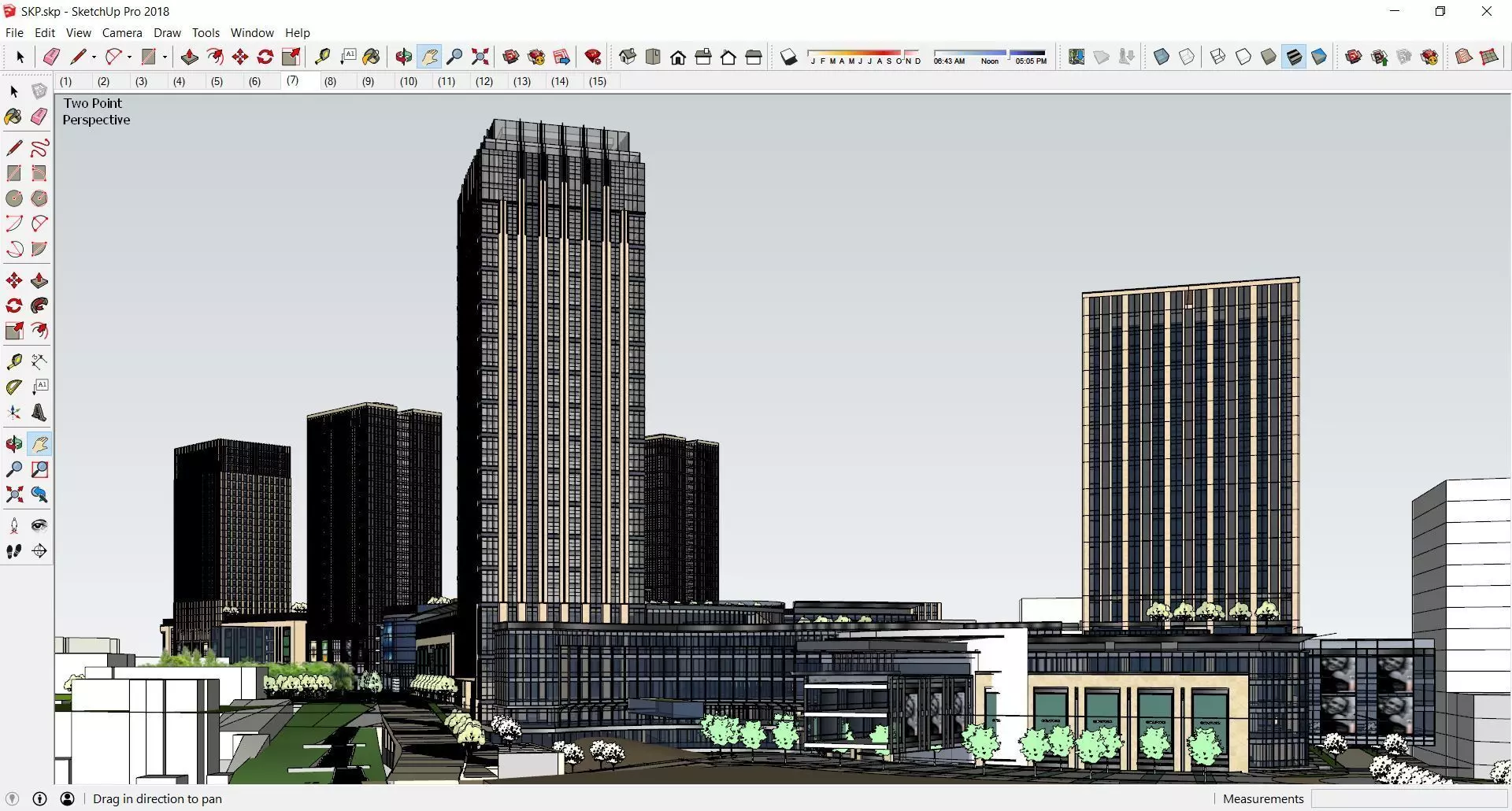
Task: Open the Help menu
Action: tap(298, 33)
